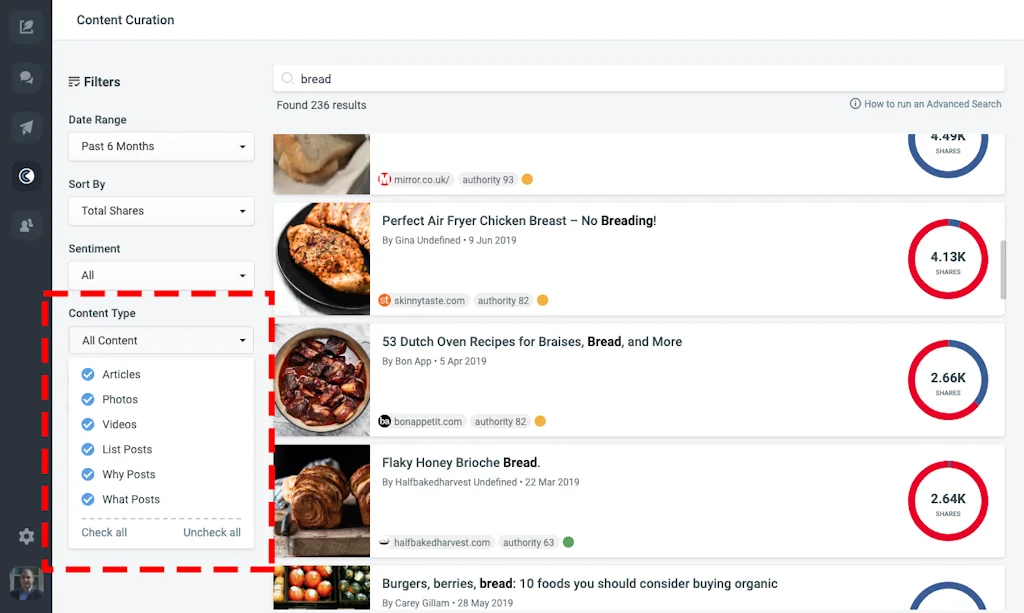Open the Date Range dropdown

pyautogui.click(x=161, y=146)
